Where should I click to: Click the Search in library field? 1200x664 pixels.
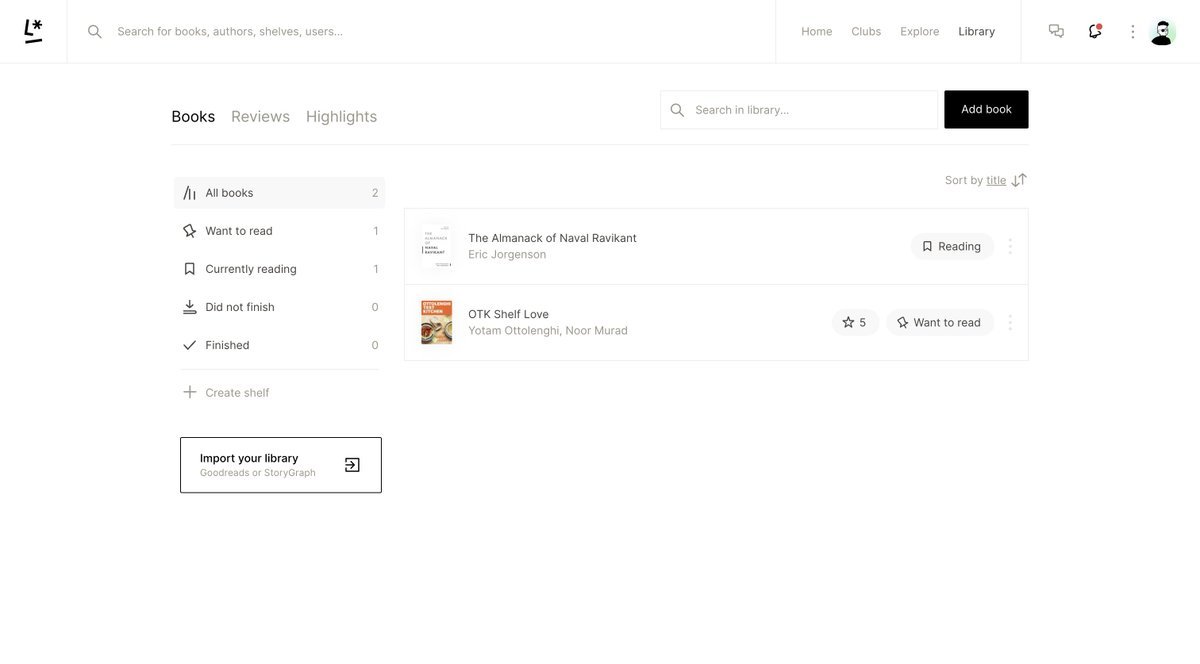[810, 110]
